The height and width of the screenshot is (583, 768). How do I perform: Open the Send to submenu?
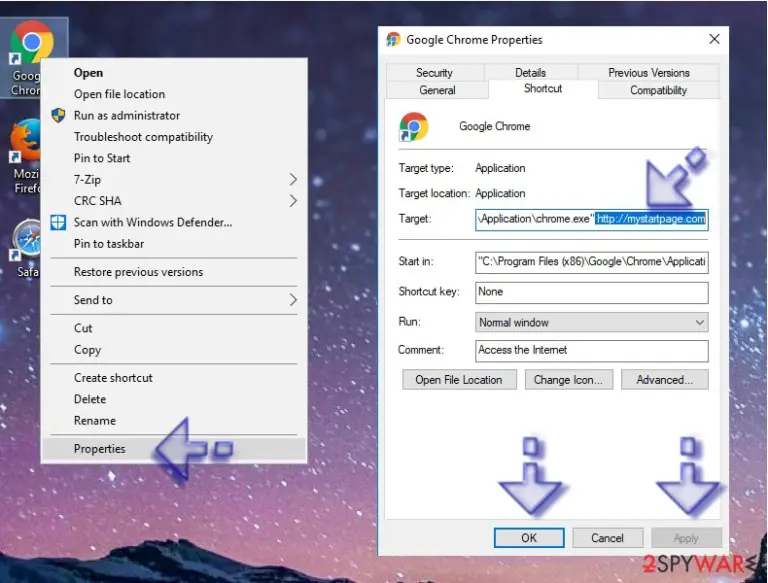174,300
